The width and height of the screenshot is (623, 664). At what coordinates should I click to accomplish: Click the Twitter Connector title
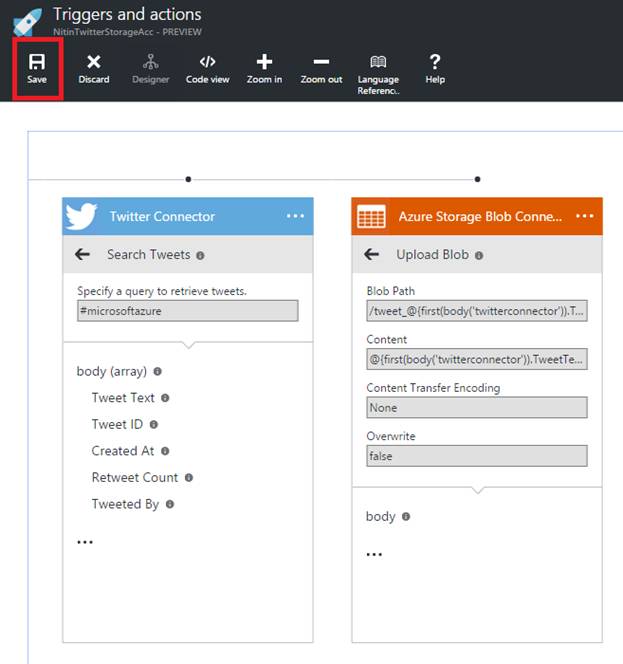coord(162,216)
